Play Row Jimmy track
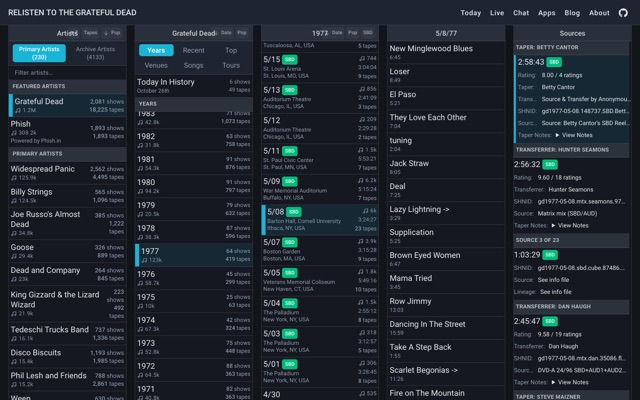Image resolution: width=640 pixels, height=400 pixels. coord(446,305)
